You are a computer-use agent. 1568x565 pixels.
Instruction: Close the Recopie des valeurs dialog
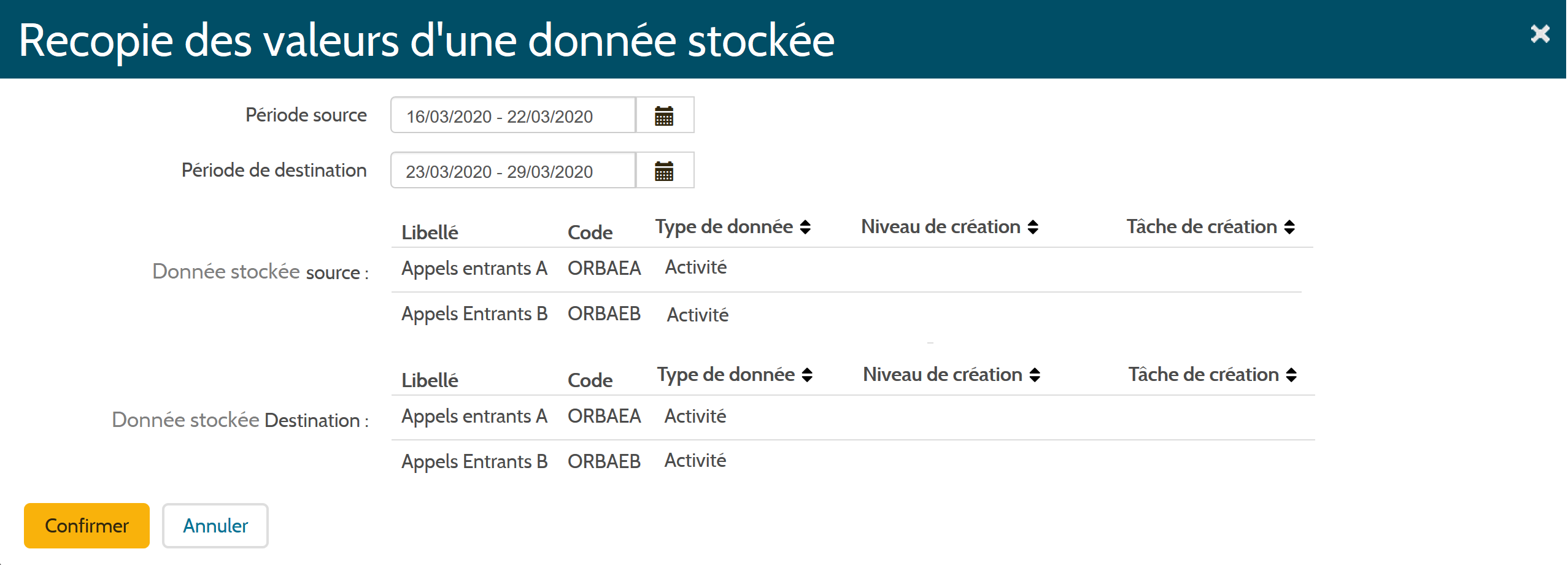pyautogui.click(x=1539, y=34)
